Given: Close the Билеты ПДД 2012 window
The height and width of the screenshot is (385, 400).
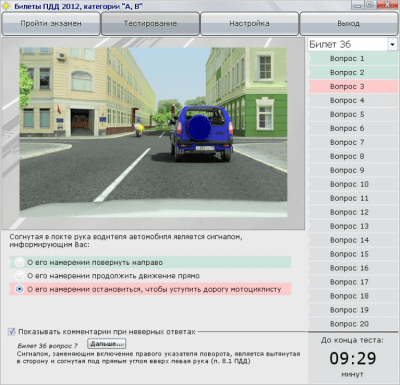Looking at the screenshot, I should 387,5.
